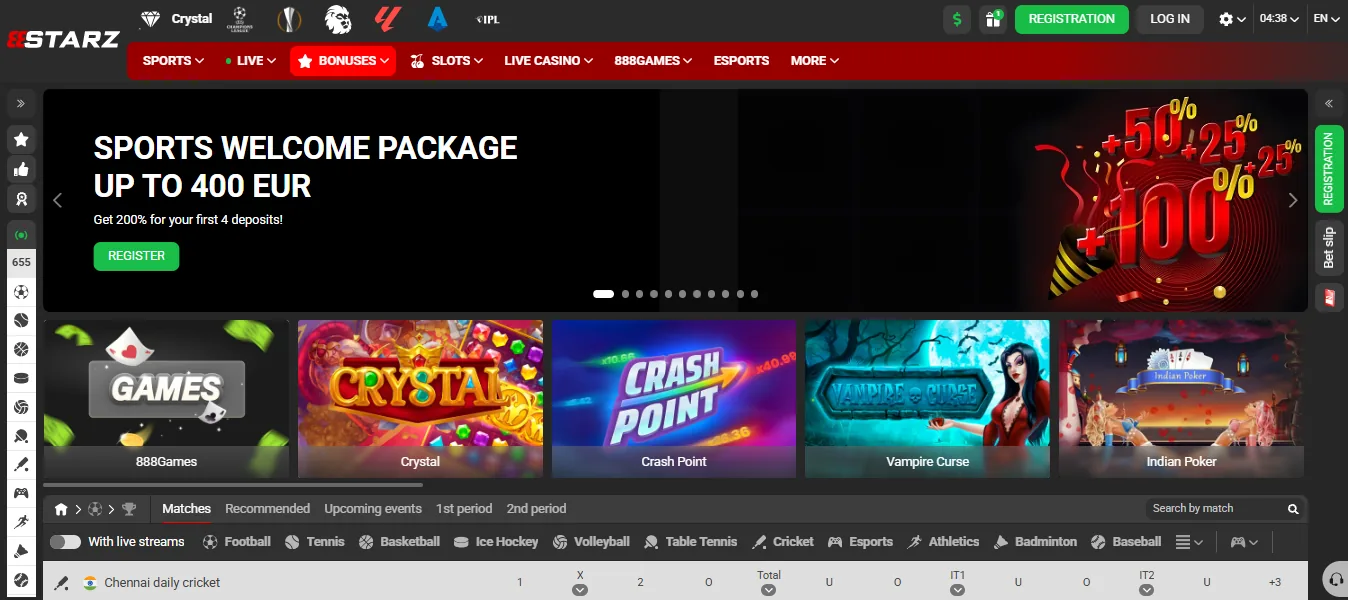Open the headset support chat icon
1348x600 pixels.
[1334, 579]
